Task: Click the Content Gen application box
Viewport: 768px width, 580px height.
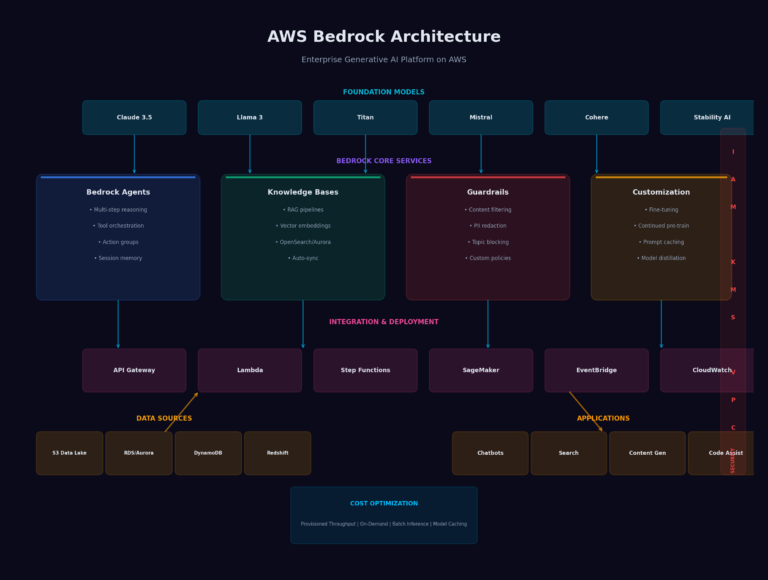Action: pyautogui.click(x=647, y=453)
